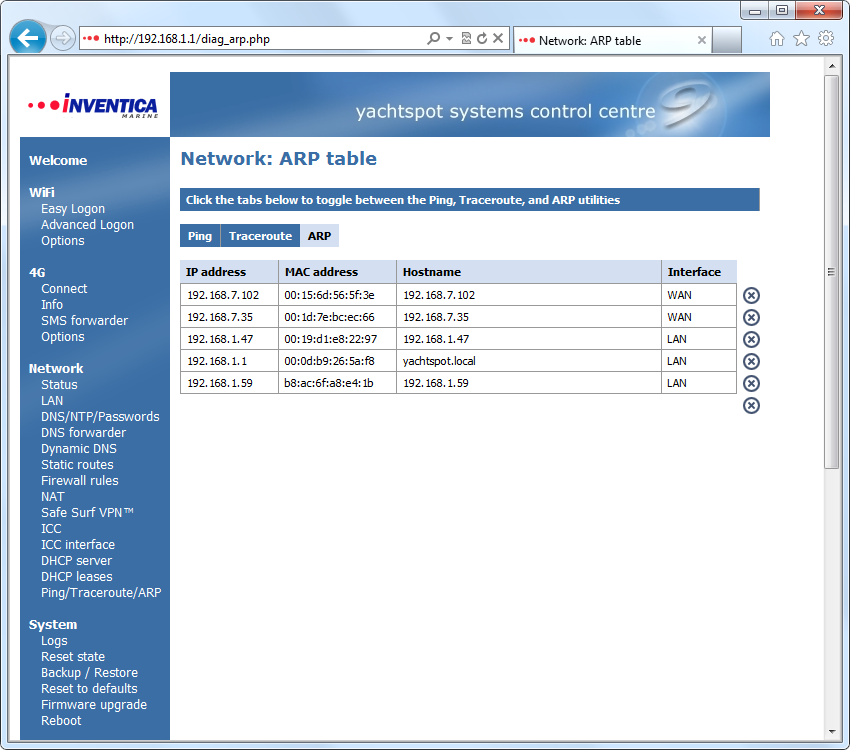Stop loading with the address bar X
The height and width of the screenshot is (750, 850).
[498, 38]
